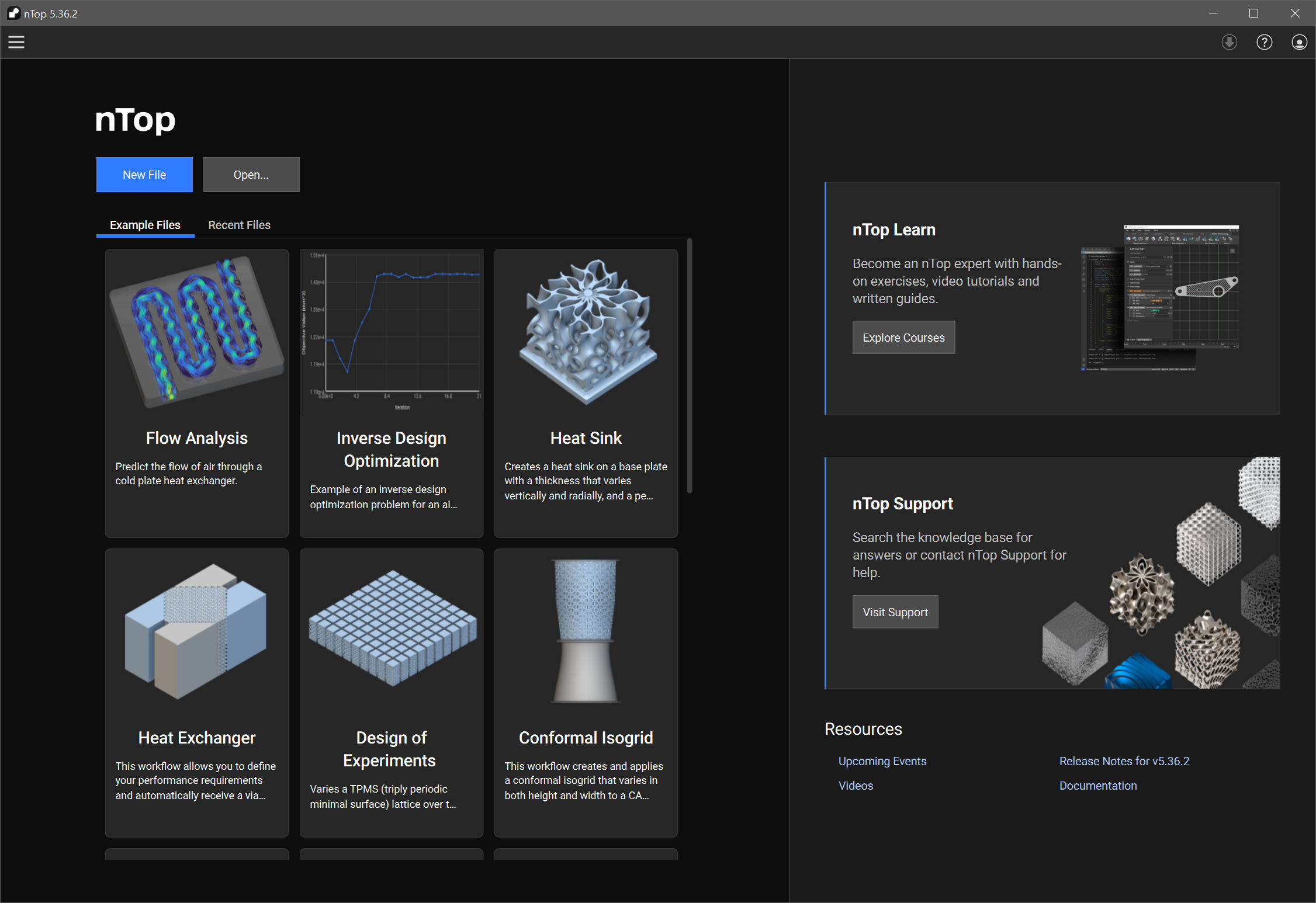
Task: Click the nTop logo in the title bar
Action: [x=13, y=13]
